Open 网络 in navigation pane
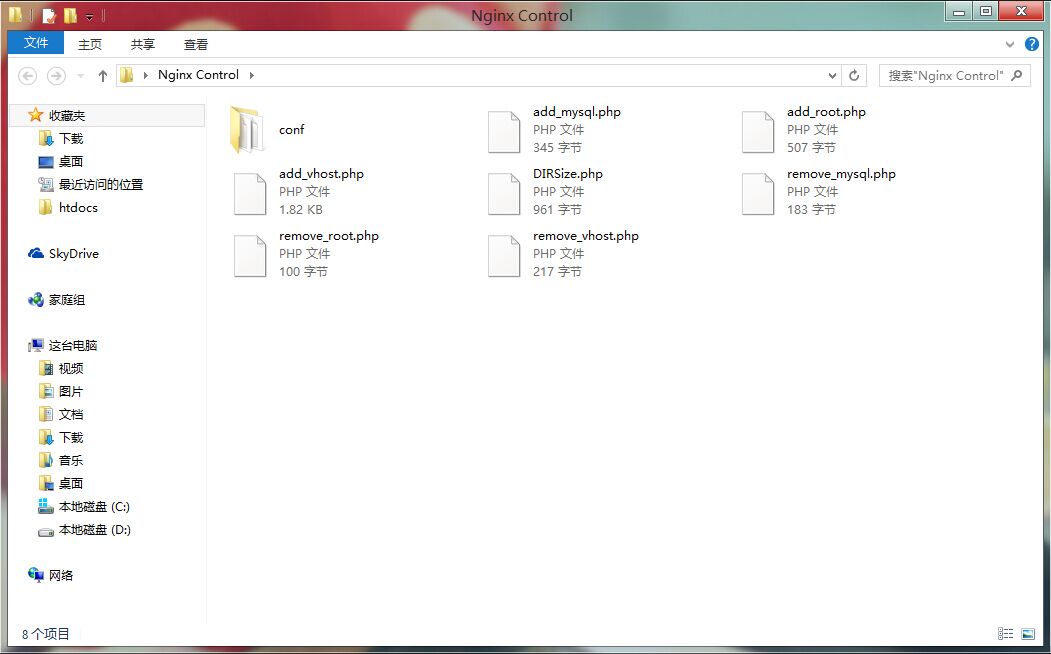This screenshot has height=654, width=1051. coord(51,575)
